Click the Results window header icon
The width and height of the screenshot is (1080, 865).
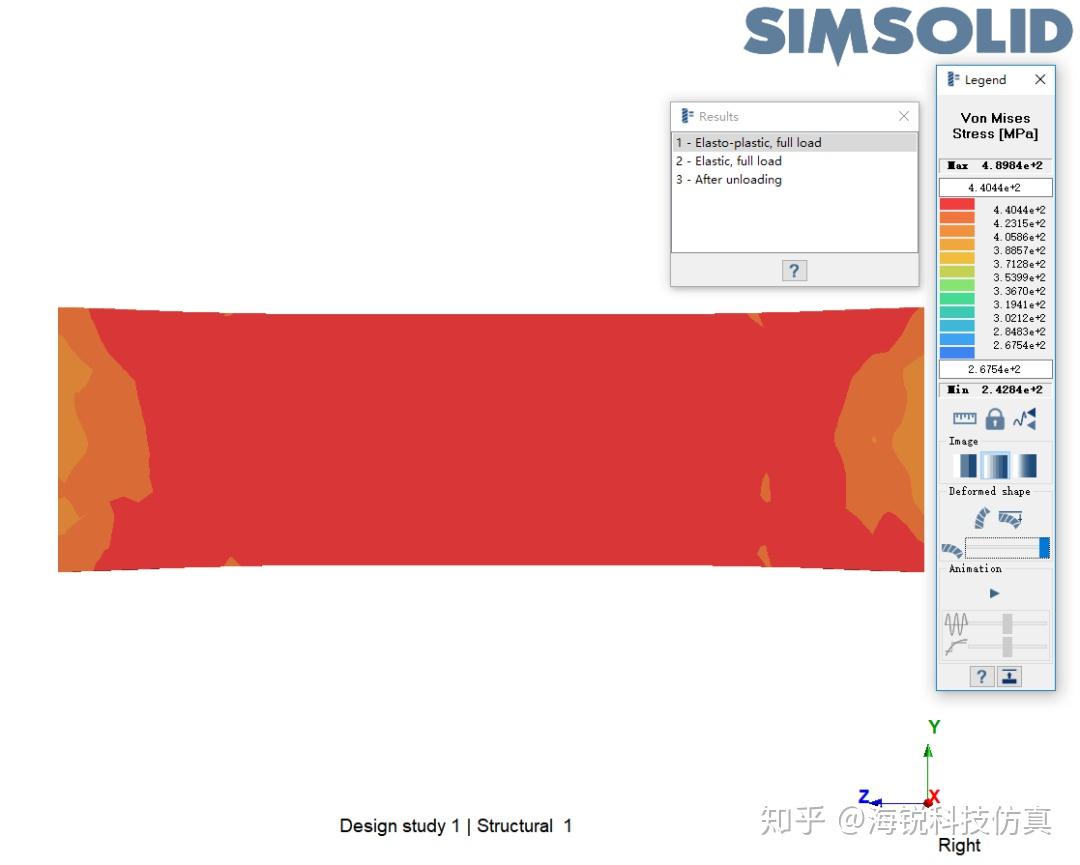point(685,116)
